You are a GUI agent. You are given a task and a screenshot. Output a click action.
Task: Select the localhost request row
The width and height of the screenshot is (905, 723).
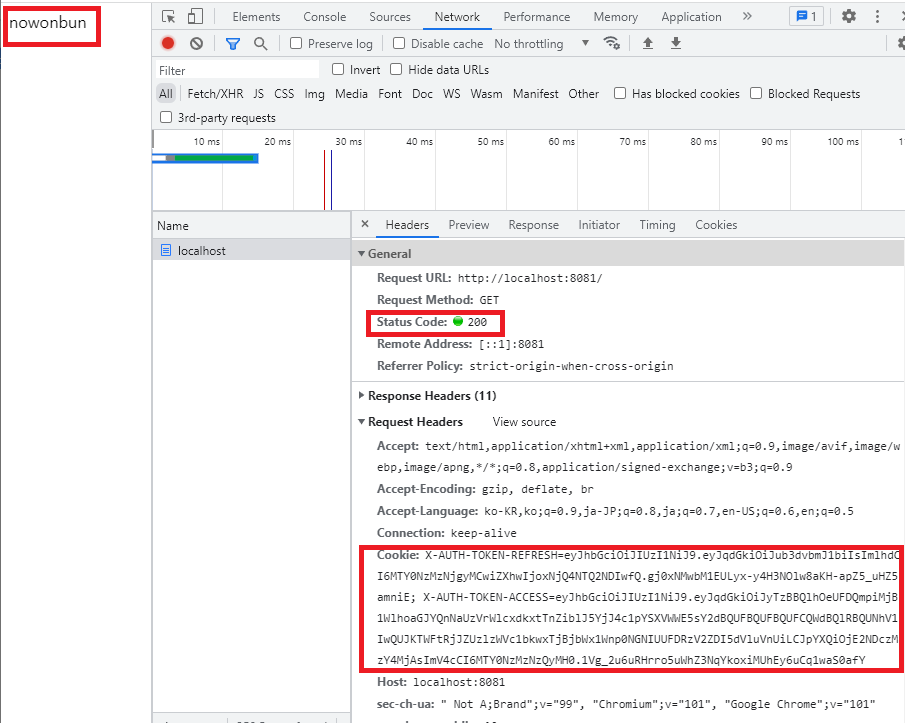(x=252, y=250)
